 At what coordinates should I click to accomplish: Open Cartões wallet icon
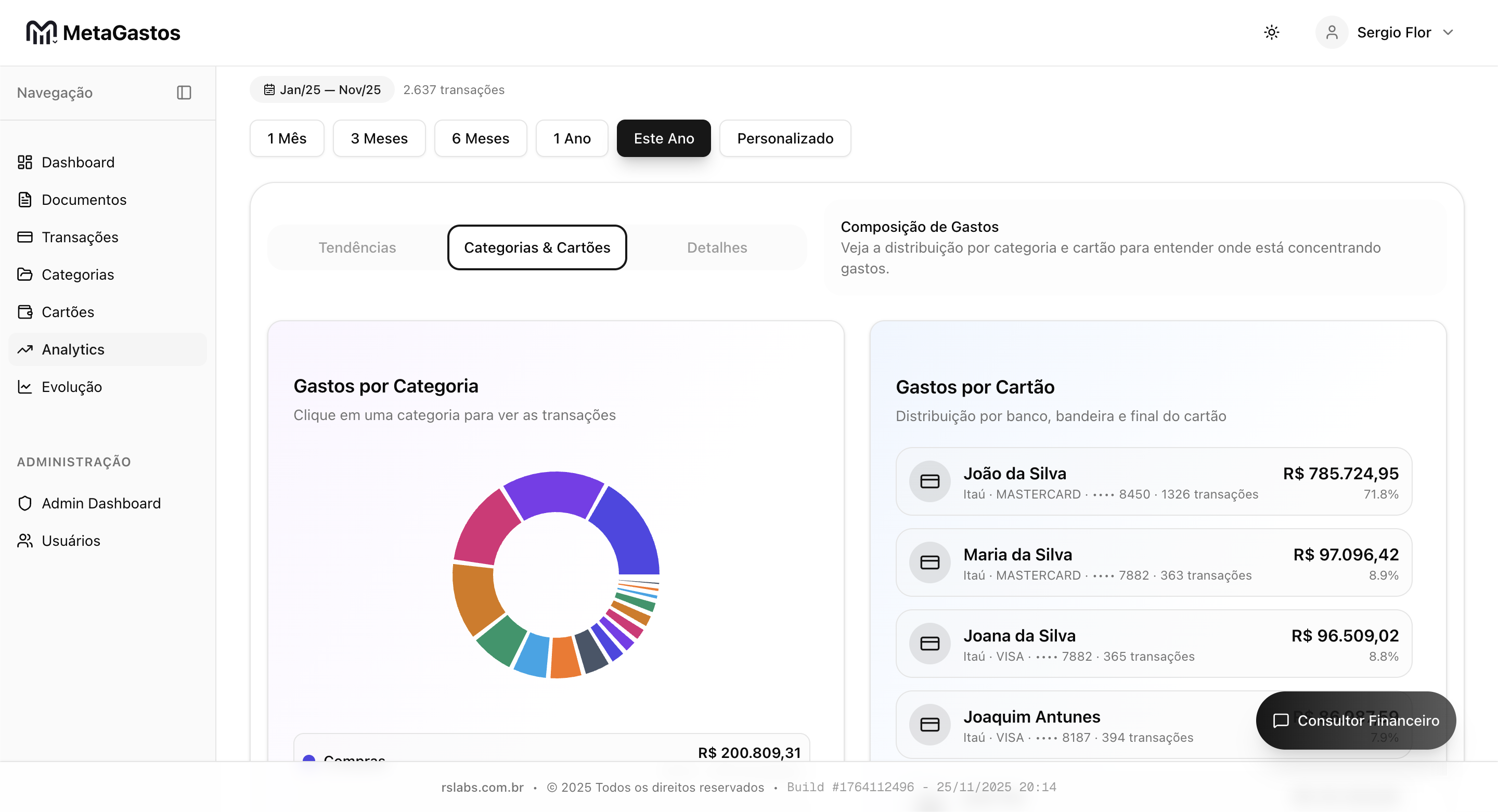pyautogui.click(x=24, y=312)
